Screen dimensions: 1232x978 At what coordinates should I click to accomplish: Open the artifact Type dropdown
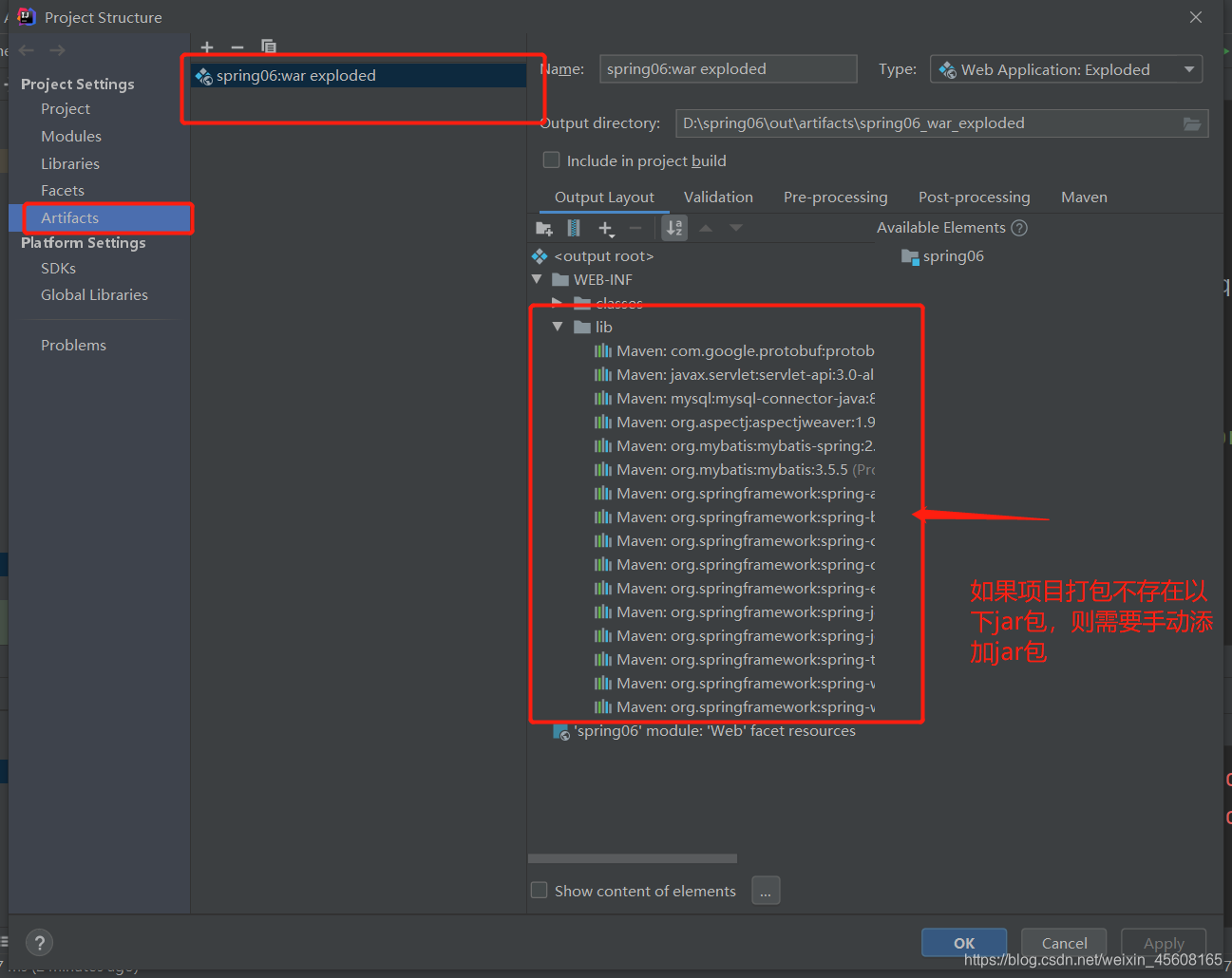click(x=1066, y=69)
